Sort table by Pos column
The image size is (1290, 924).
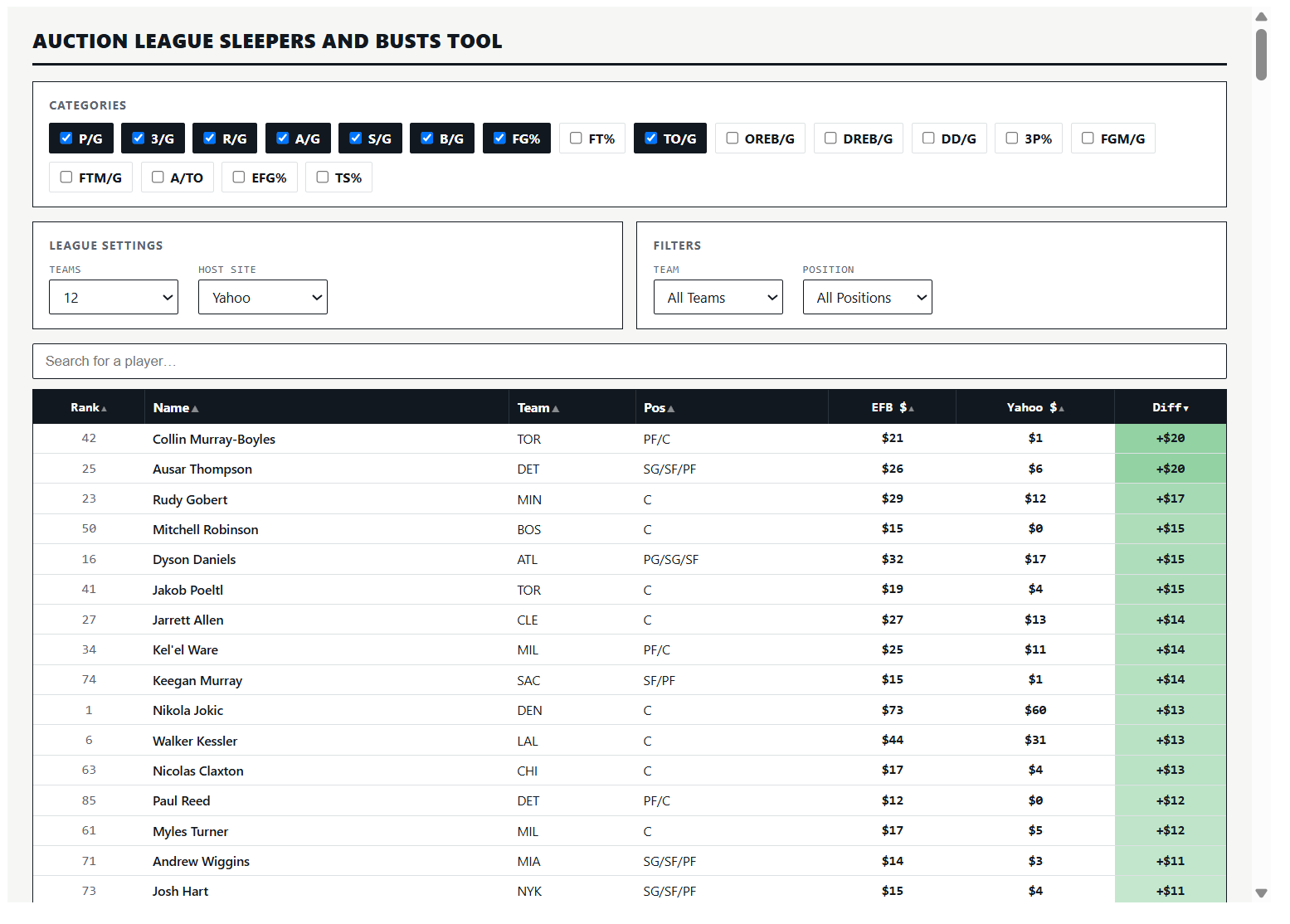point(732,407)
